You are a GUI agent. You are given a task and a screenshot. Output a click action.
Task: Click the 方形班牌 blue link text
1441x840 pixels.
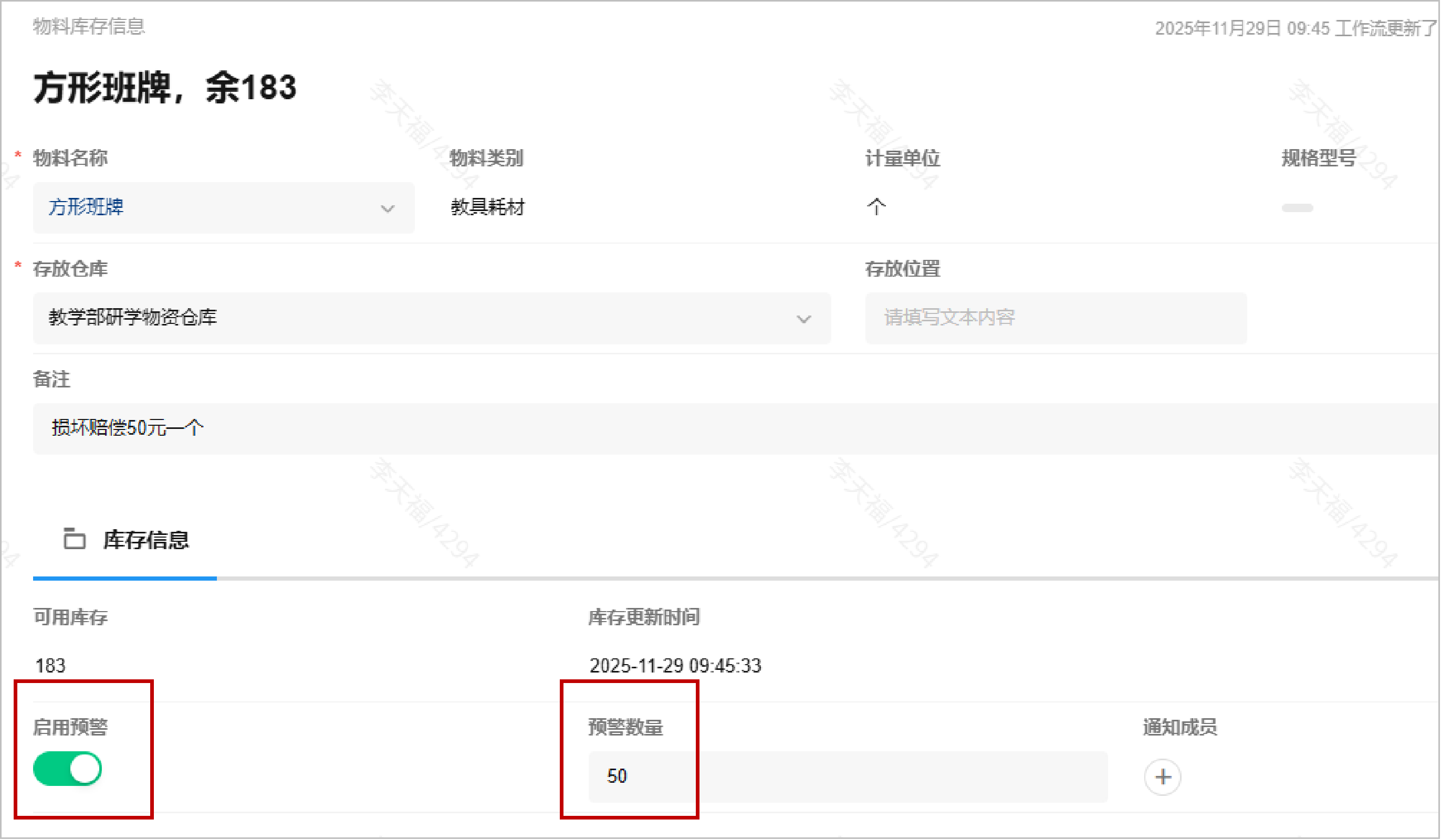click(86, 207)
